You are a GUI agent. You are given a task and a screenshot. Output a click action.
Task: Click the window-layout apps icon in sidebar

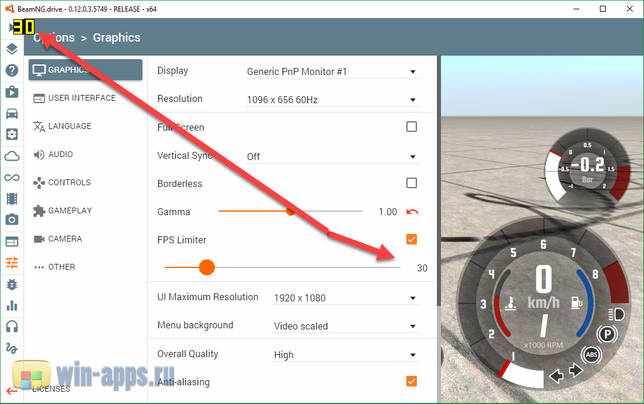coord(12,241)
